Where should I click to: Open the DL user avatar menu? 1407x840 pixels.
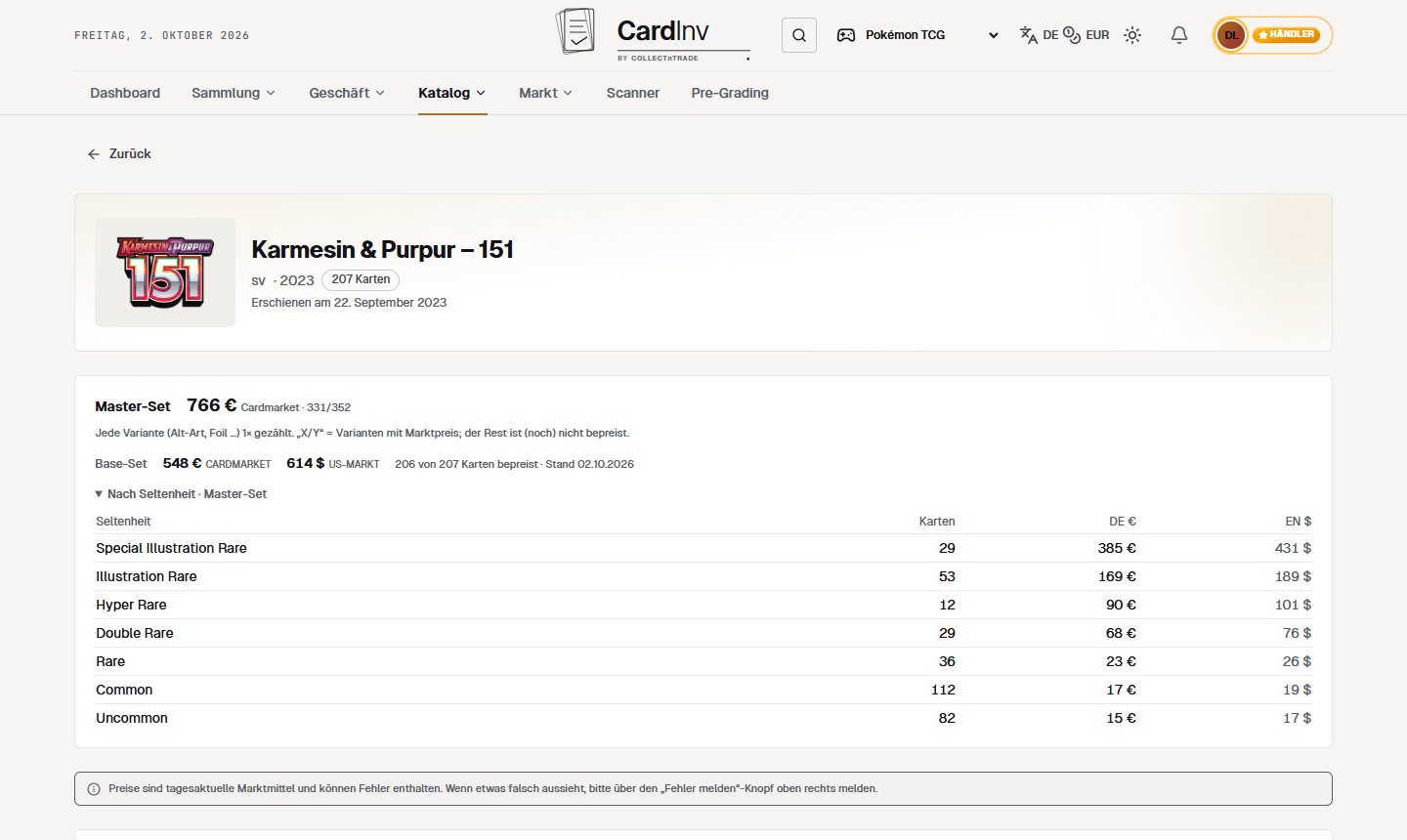tap(1231, 35)
